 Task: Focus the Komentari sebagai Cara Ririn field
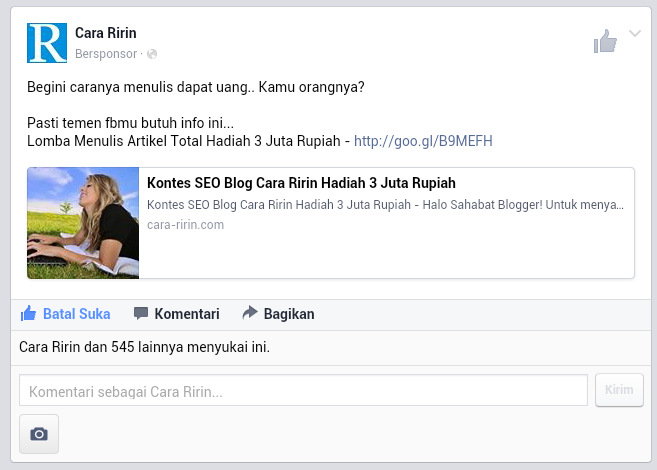tap(303, 390)
